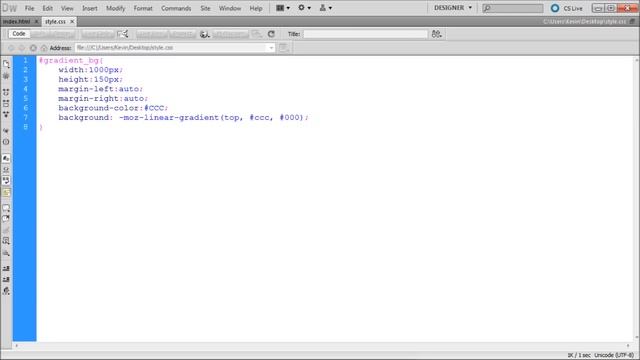Toggle word wrap in code view

pyautogui.click(x=6, y=180)
